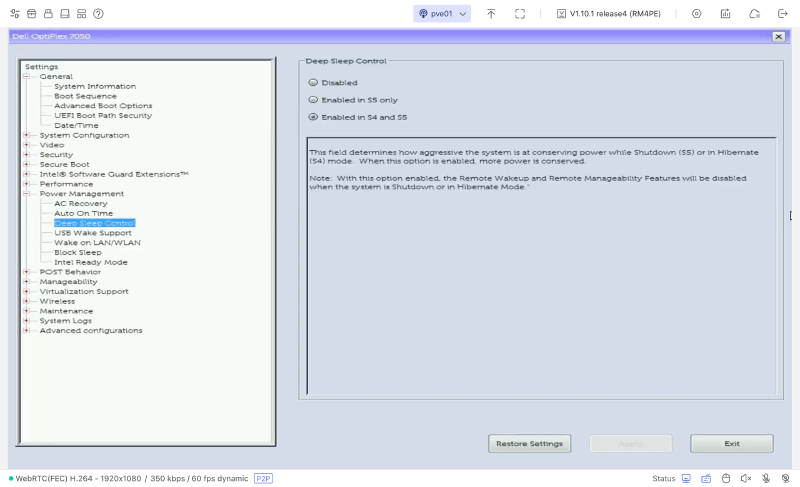Open Advanced Boot Options entry
The image size is (800, 487).
(103, 106)
